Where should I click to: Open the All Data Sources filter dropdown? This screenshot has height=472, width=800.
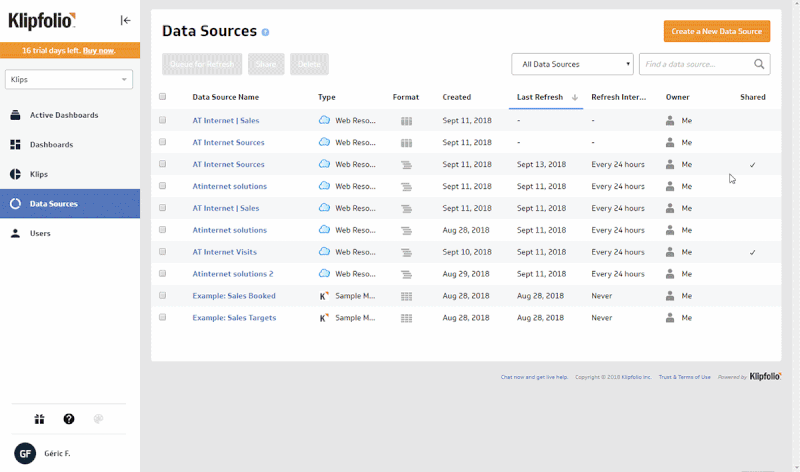tap(572, 65)
